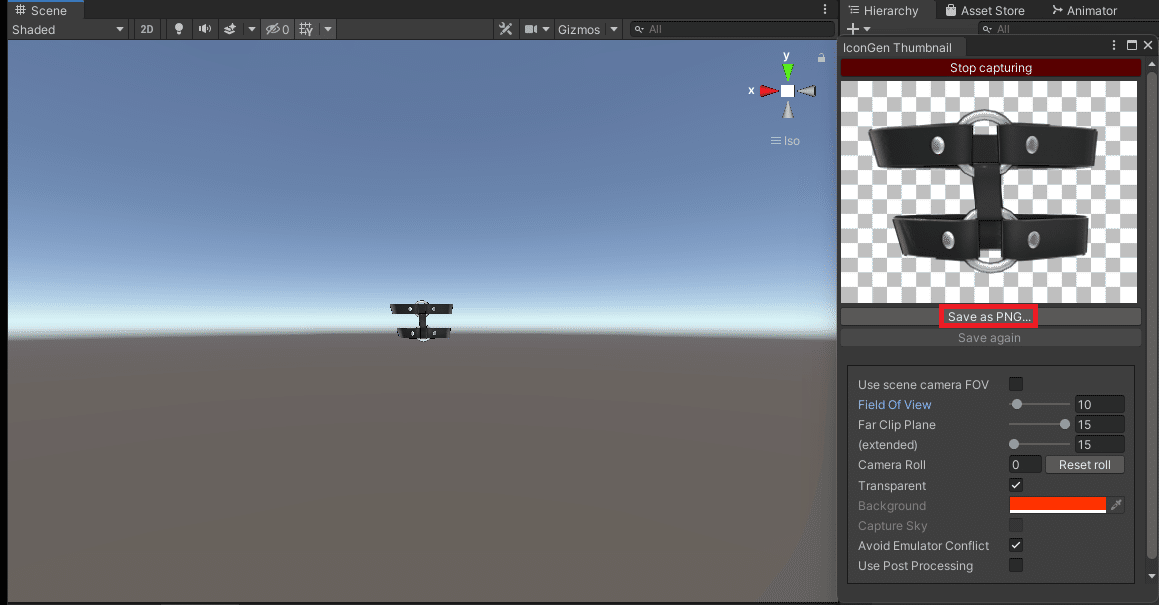The width and height of the screenshot is (1159, 605).
Task: Adjust the Far Clip Plane slider
Action: 1039,424
